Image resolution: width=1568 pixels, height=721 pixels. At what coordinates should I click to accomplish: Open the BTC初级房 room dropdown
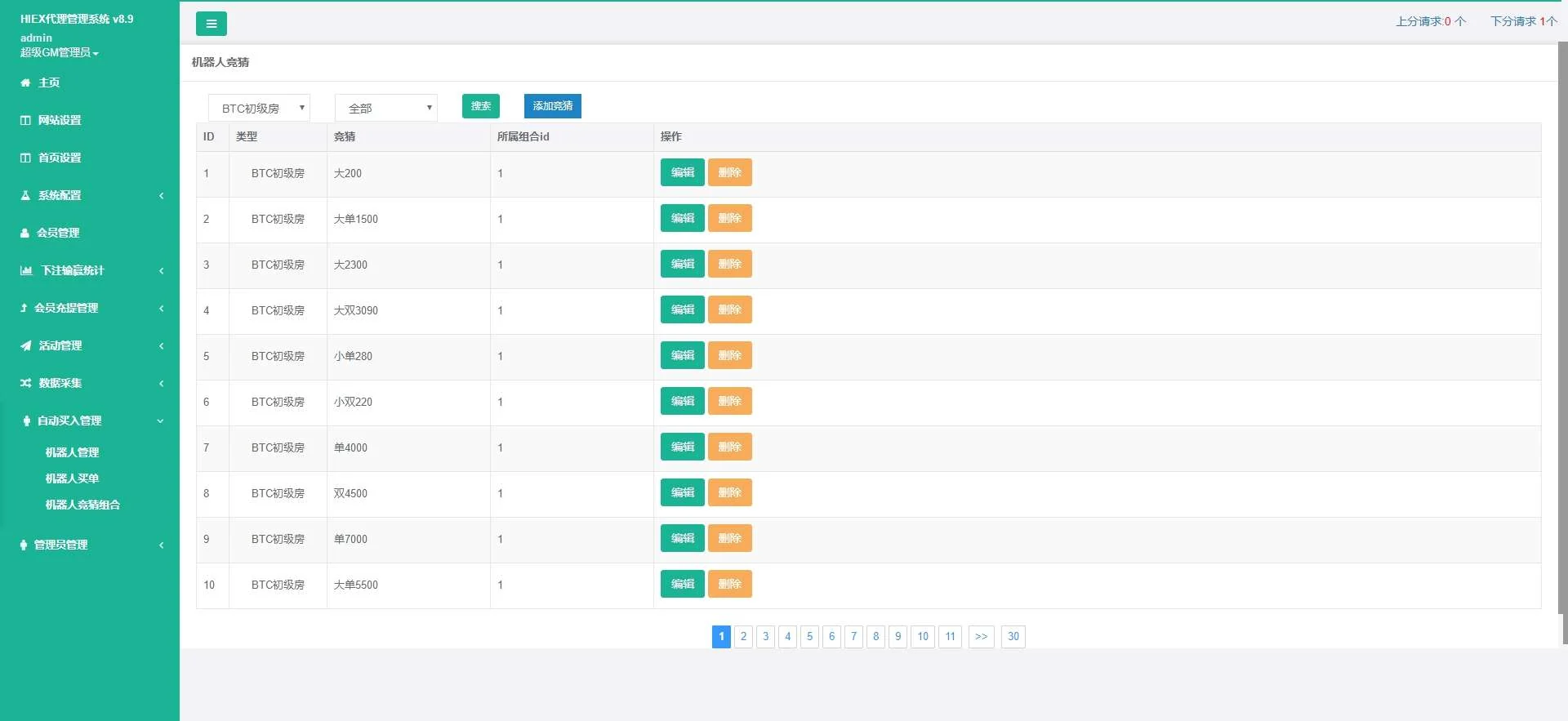[x=259, y=108]
